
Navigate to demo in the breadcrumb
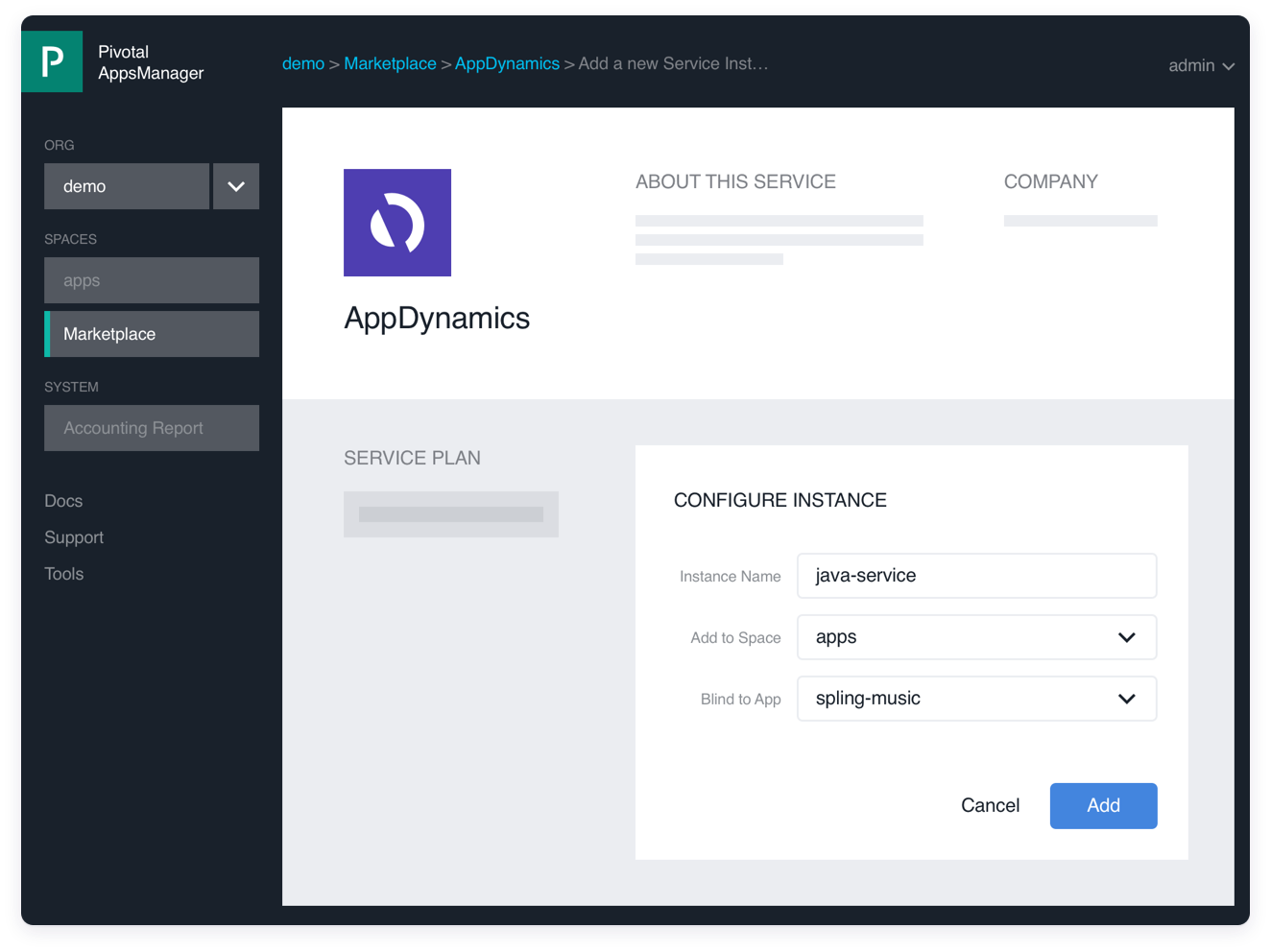point(303,63)
